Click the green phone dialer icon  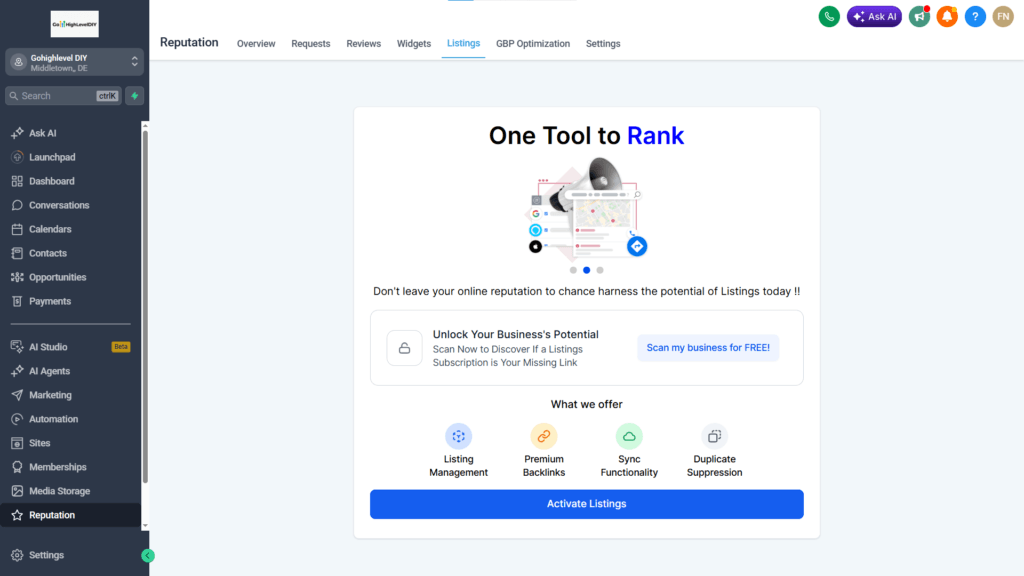[x=829, y=16]
